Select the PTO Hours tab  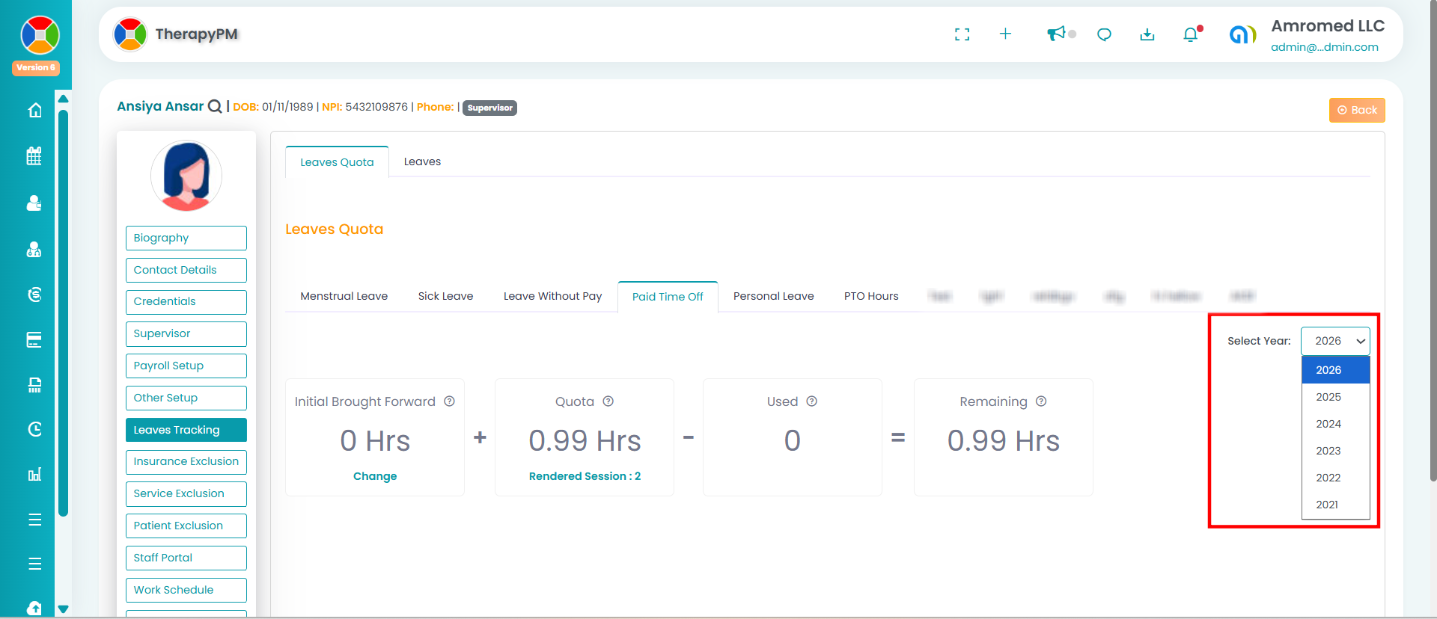[869, 296]
